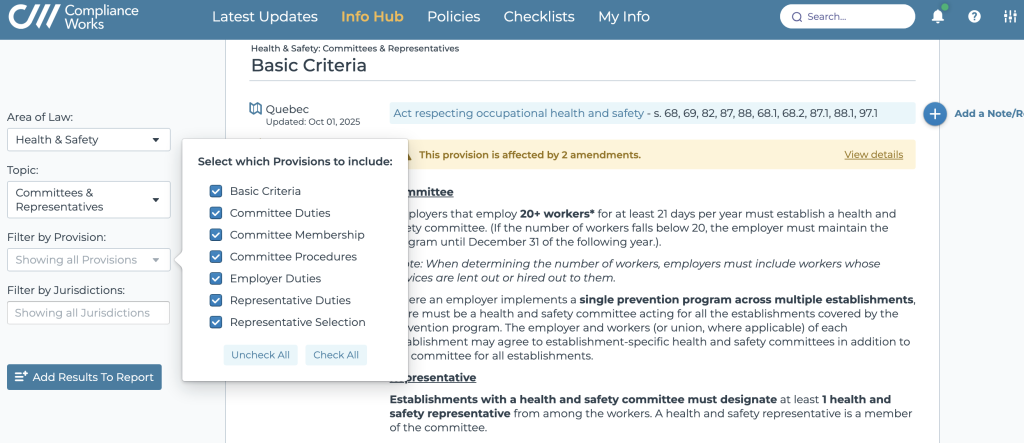Viewport: 1024px width, 443px height.
Task: Open the Checklists menu item
Action: 539,17
